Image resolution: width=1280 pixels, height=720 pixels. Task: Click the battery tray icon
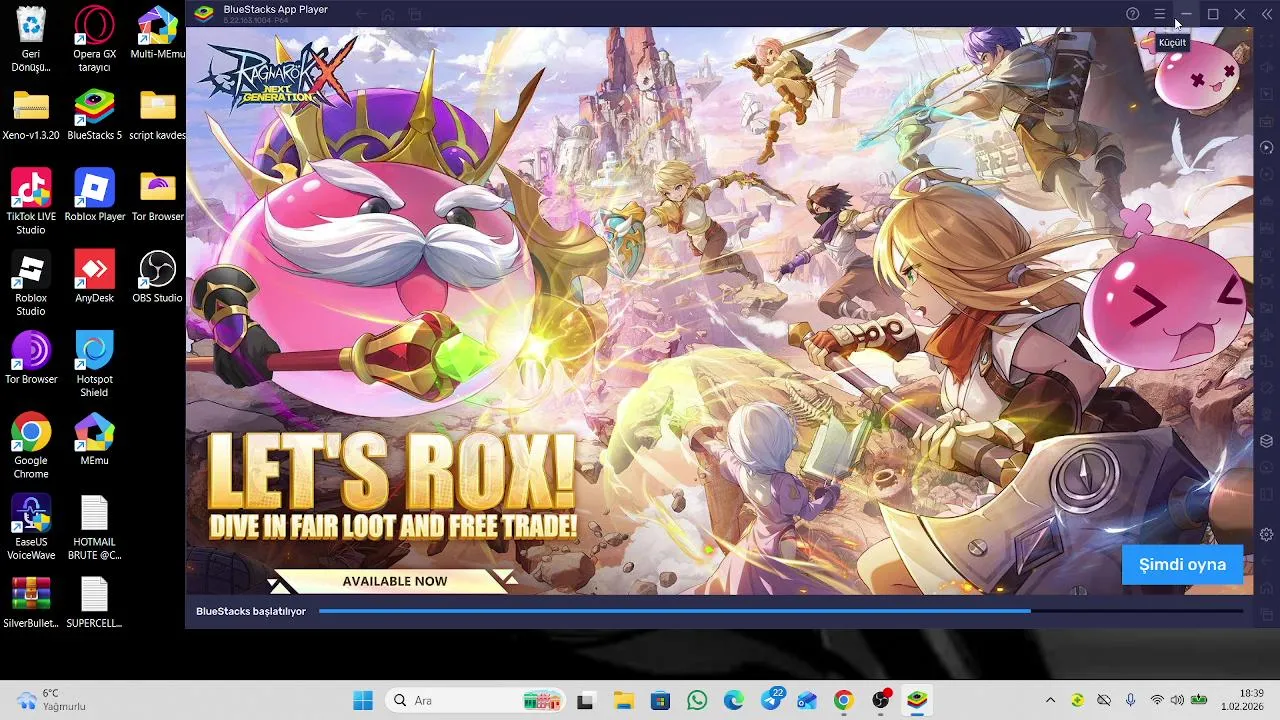tap(1198, 700)
